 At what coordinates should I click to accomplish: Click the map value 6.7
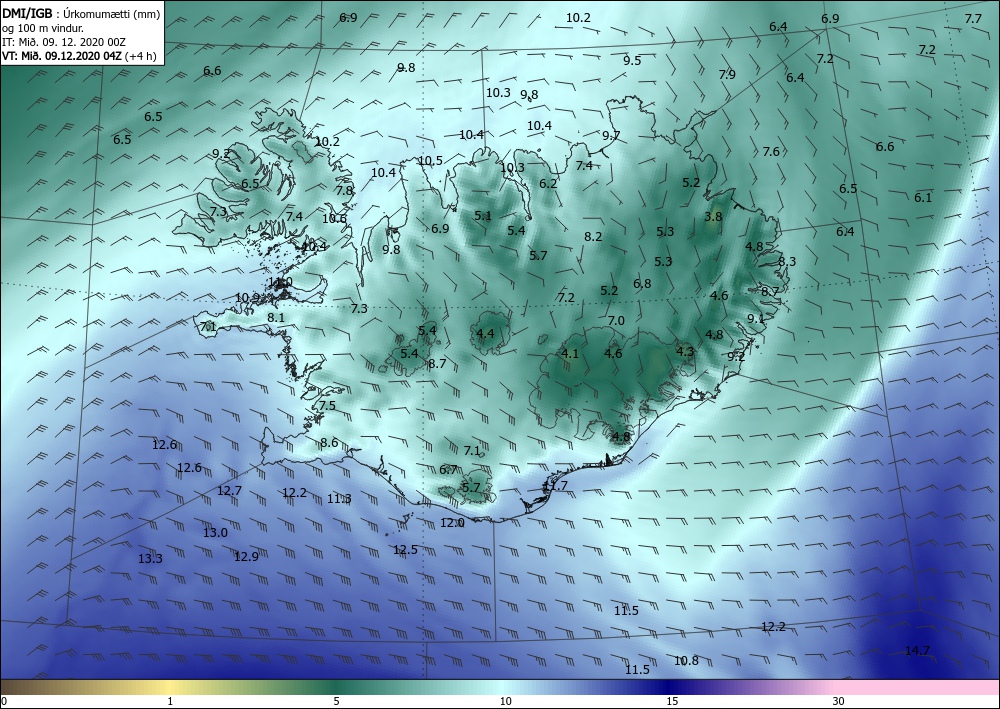pos(448,469)
